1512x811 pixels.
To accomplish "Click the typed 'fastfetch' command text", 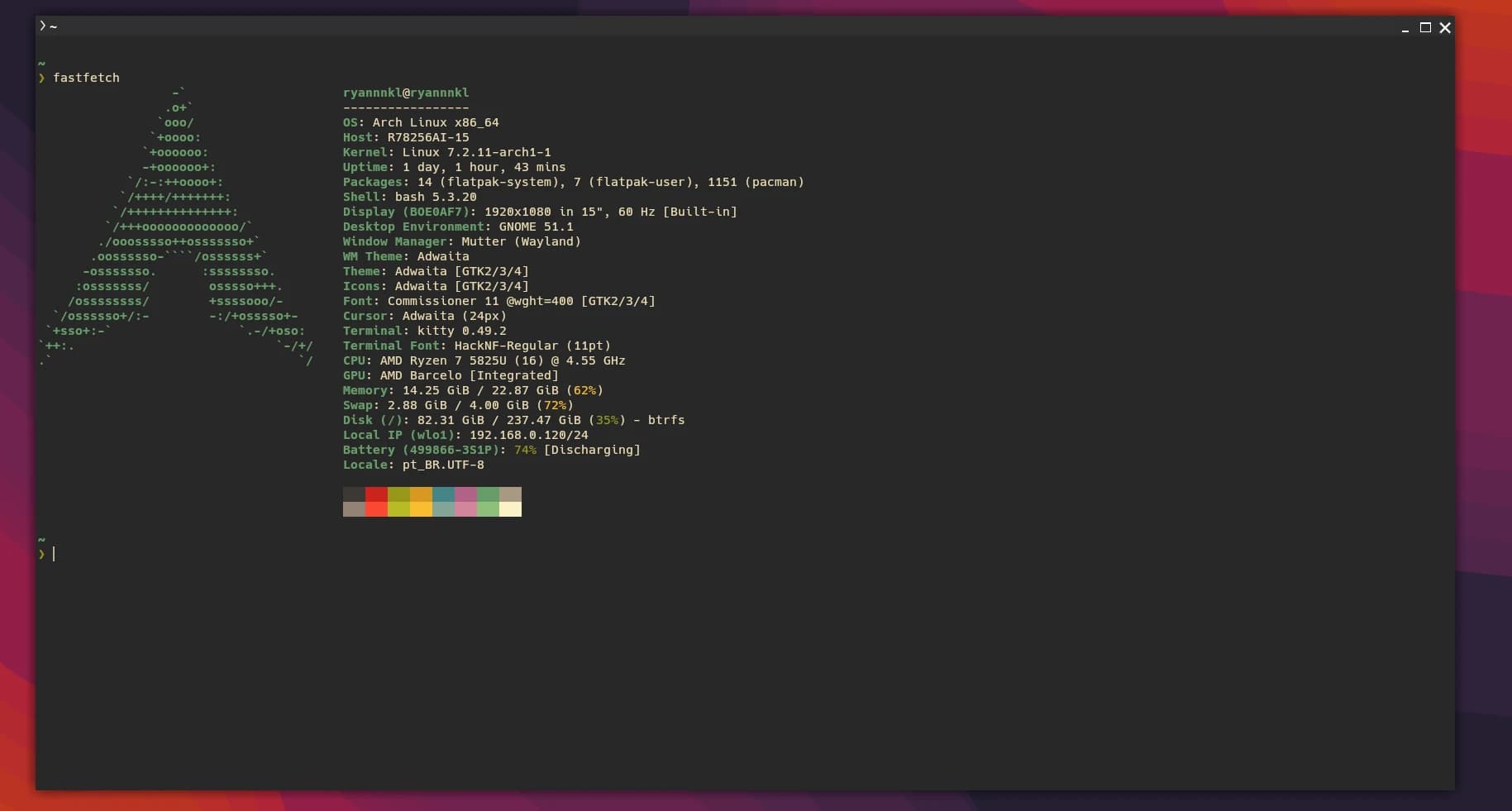I will pyautogui.click(x=86, y=78).
